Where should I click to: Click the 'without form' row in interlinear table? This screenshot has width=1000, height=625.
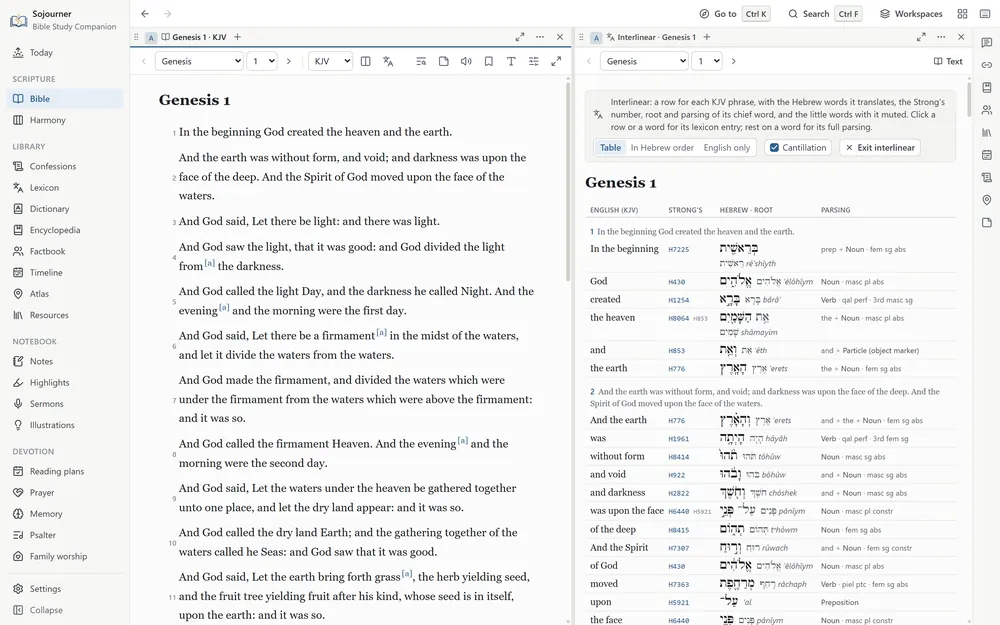pos(772,457)
